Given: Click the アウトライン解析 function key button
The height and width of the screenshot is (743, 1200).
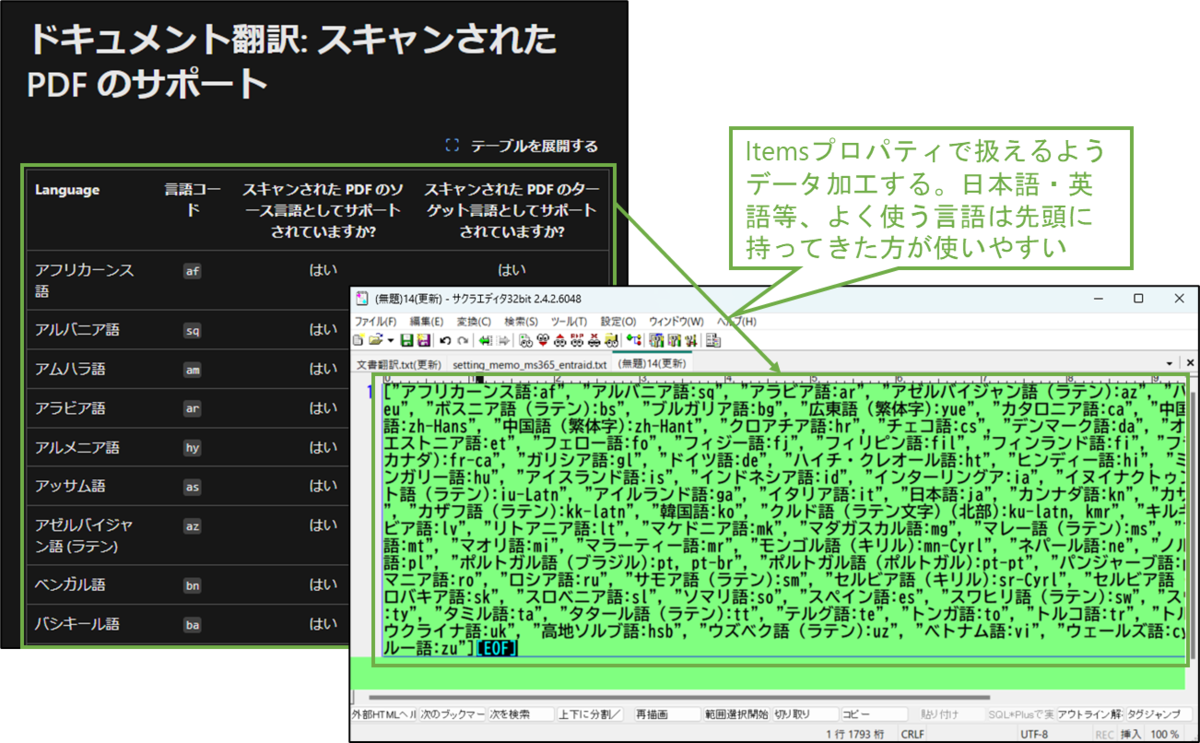Looking at the screenshot, I should coord(1090,714).
